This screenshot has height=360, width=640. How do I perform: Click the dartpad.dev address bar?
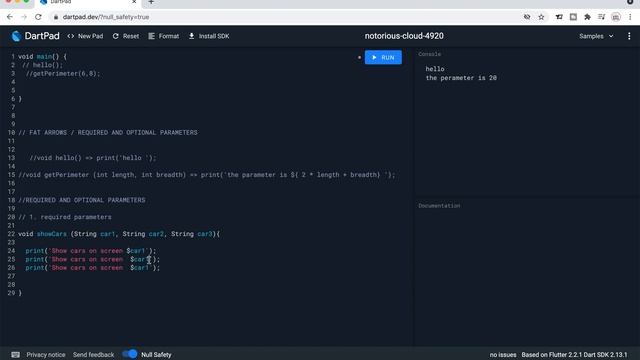[286, 17]
